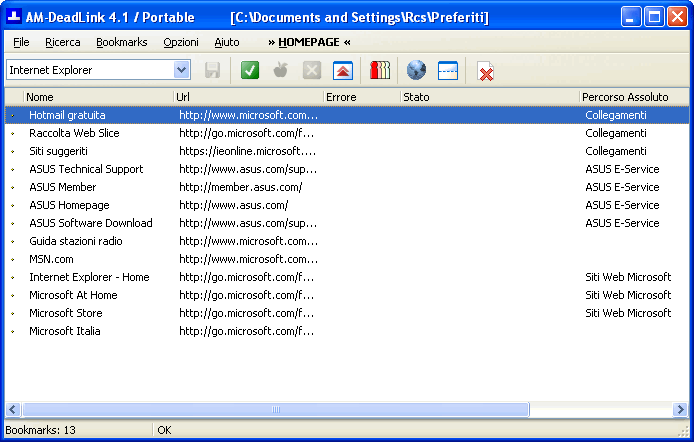Image resolution: width=694 pixels, height=442 pixels.
Task: Click the red double up arrow icon
Action: pyautogui.click(x=343, y=70)
